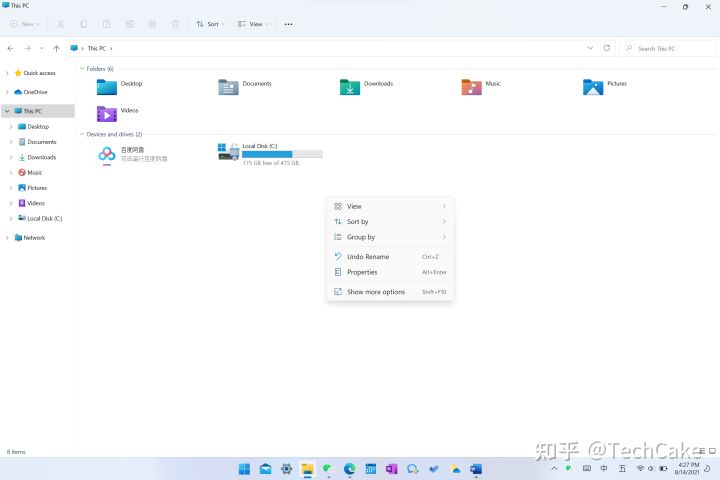
Task: Open Settings gear from taskbar
Action: pyautogui.click(x=287, y=469)
